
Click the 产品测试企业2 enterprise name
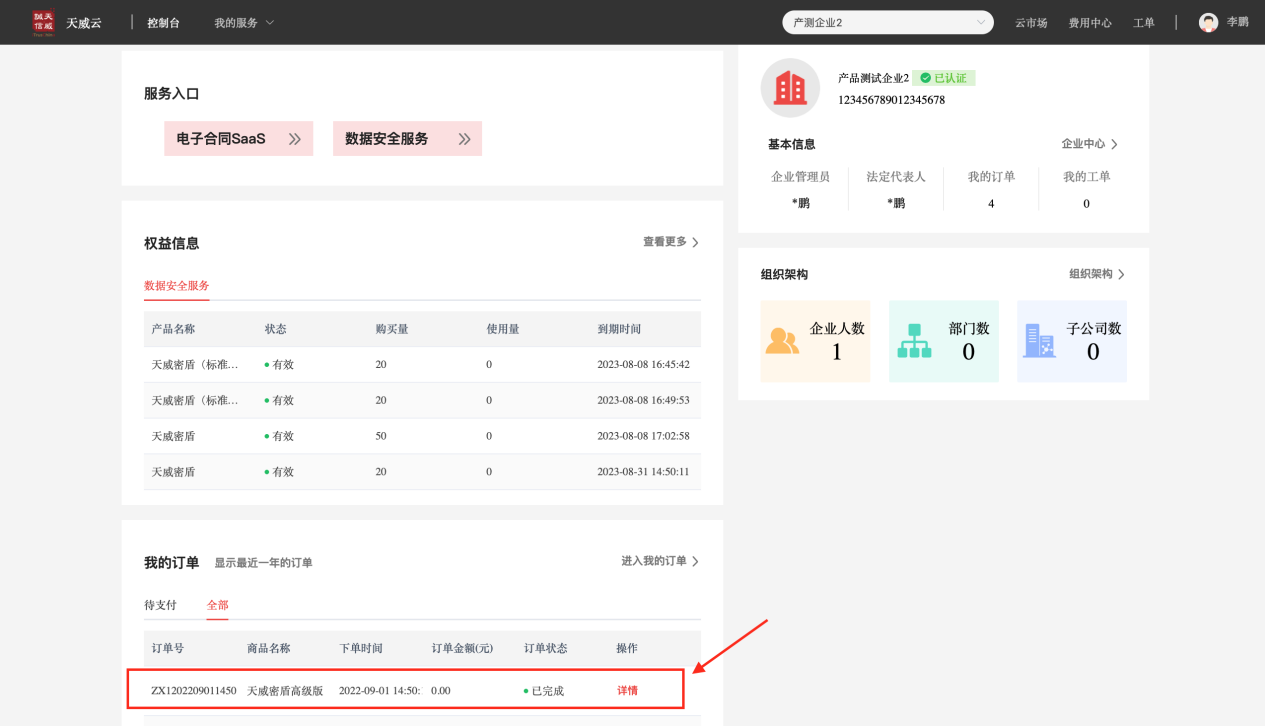[x=874, y=78]
